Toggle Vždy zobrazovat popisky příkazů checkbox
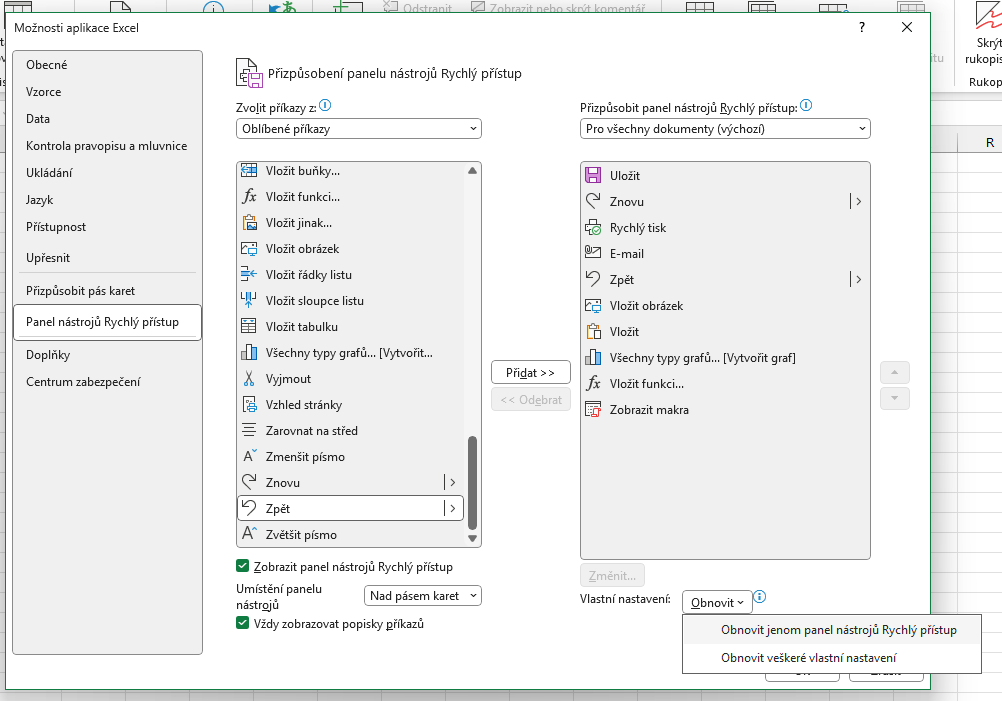 pyautogui.click(x=242, y=624)
